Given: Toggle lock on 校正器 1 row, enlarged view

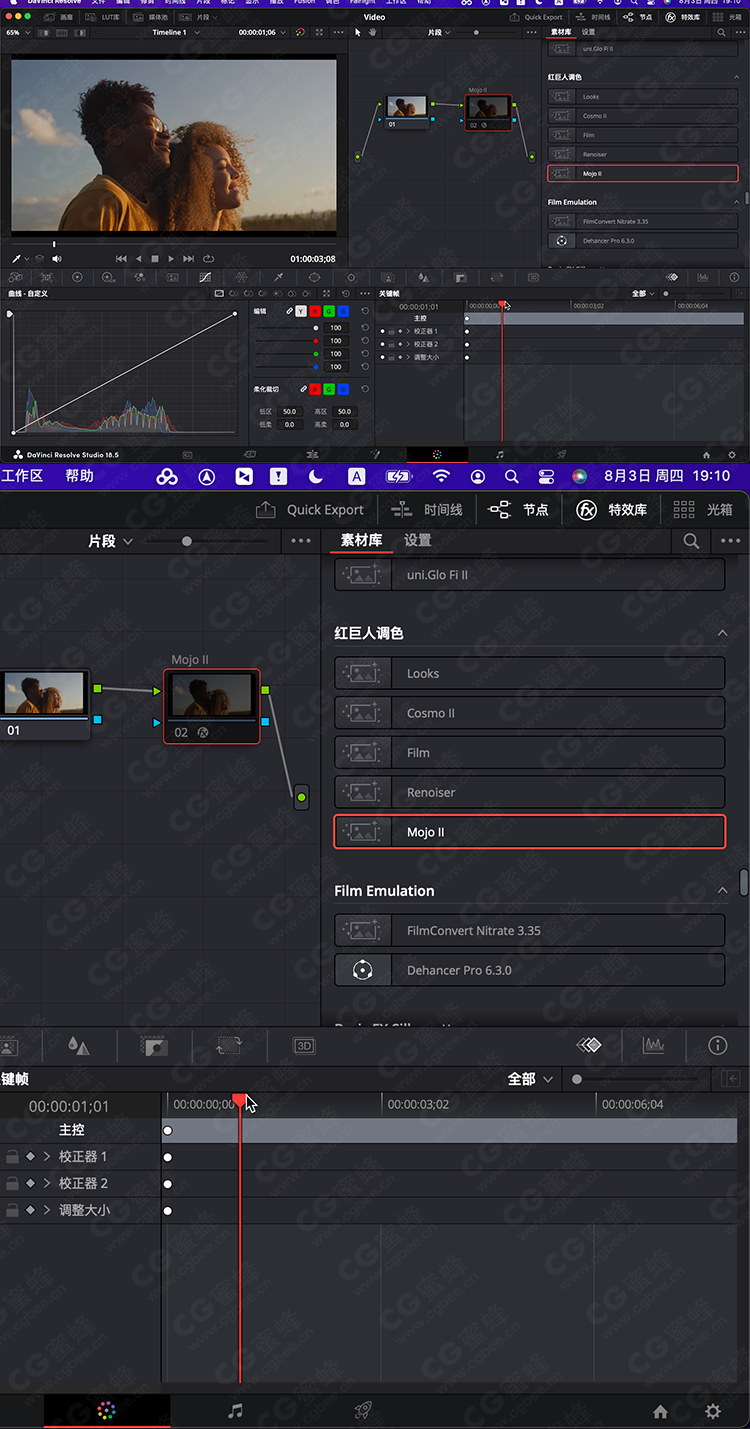Looking at the screenshot, I should tap(12, 1157).
